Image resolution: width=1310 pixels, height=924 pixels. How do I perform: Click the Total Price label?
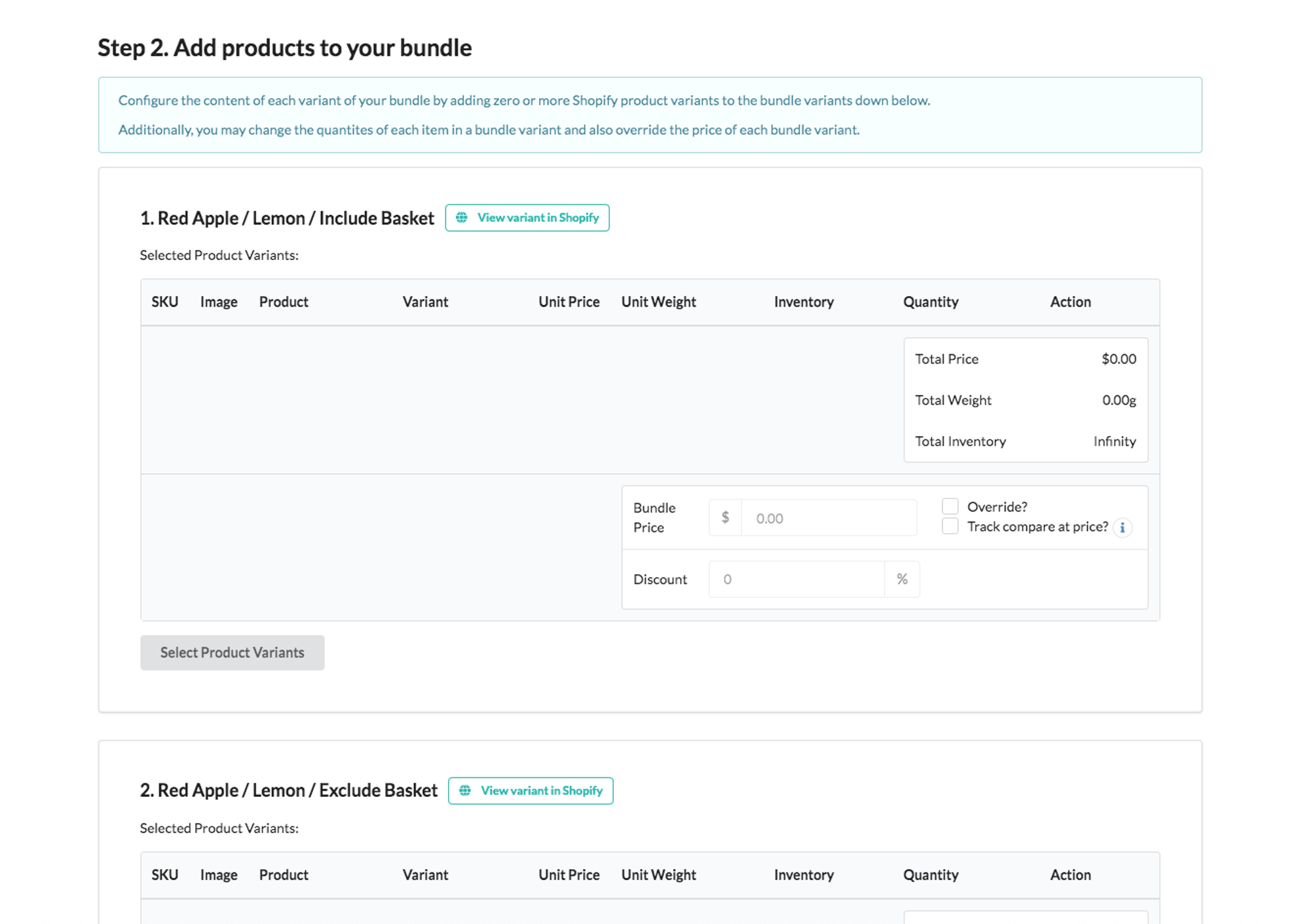point(946,359)
